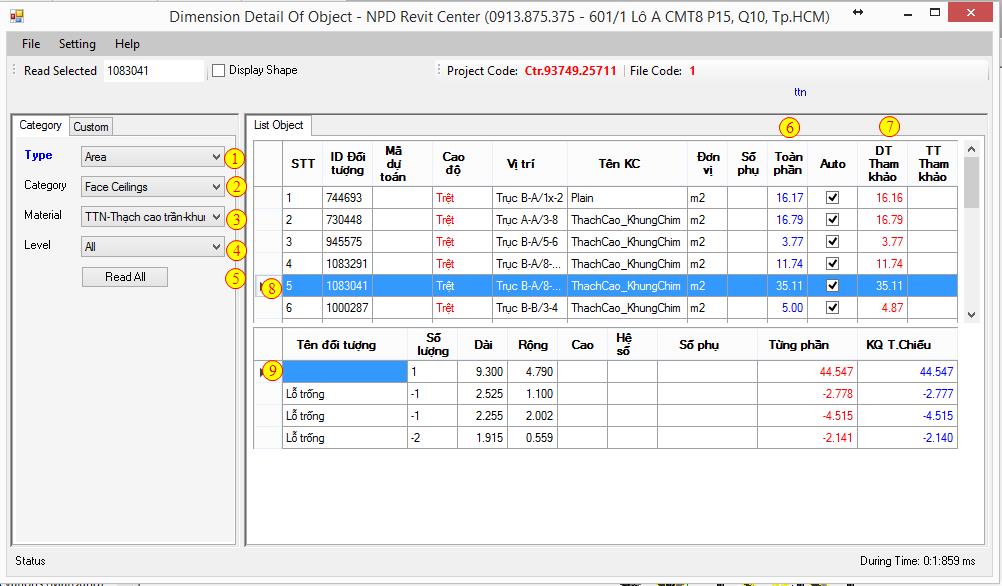Switch to the Custom tab

(x=91, y=127)
